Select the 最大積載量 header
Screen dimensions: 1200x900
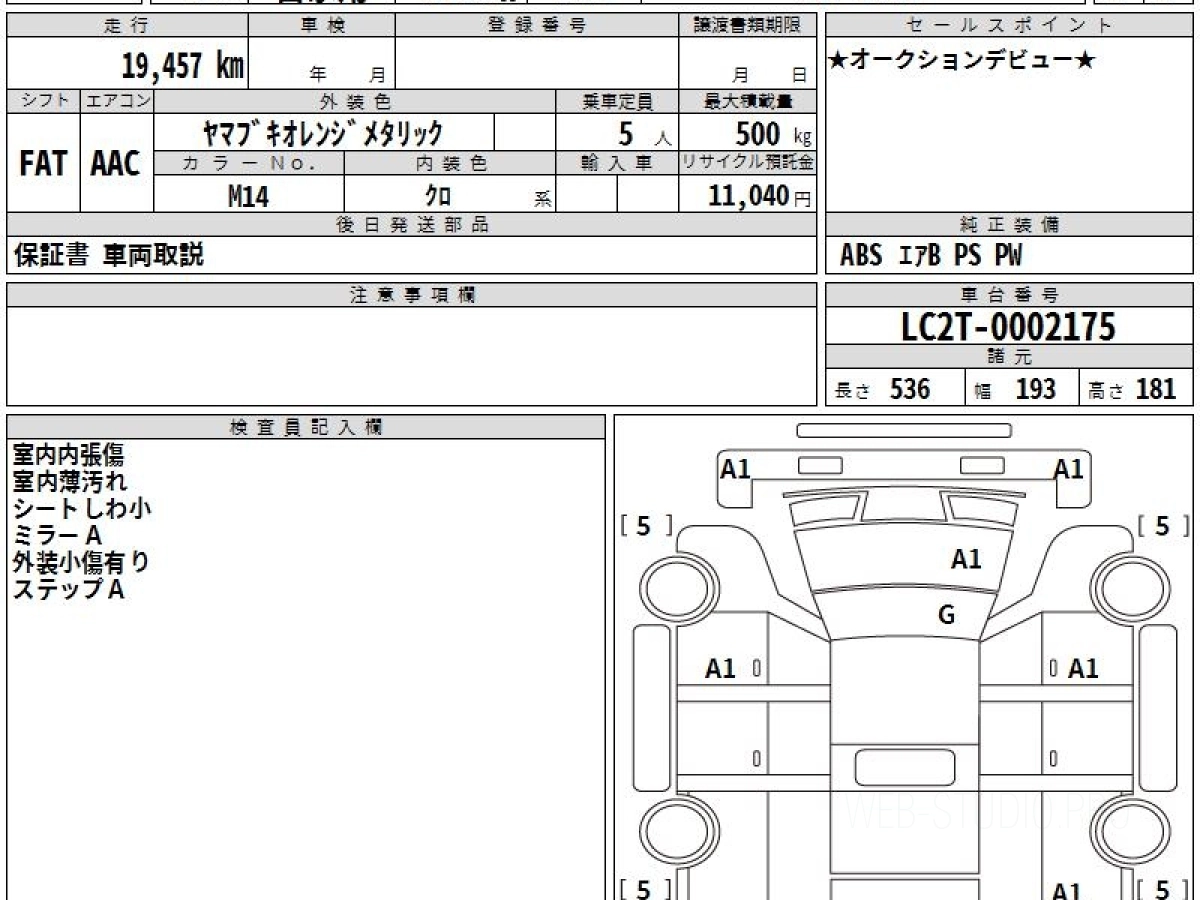(x=748, y=101)
